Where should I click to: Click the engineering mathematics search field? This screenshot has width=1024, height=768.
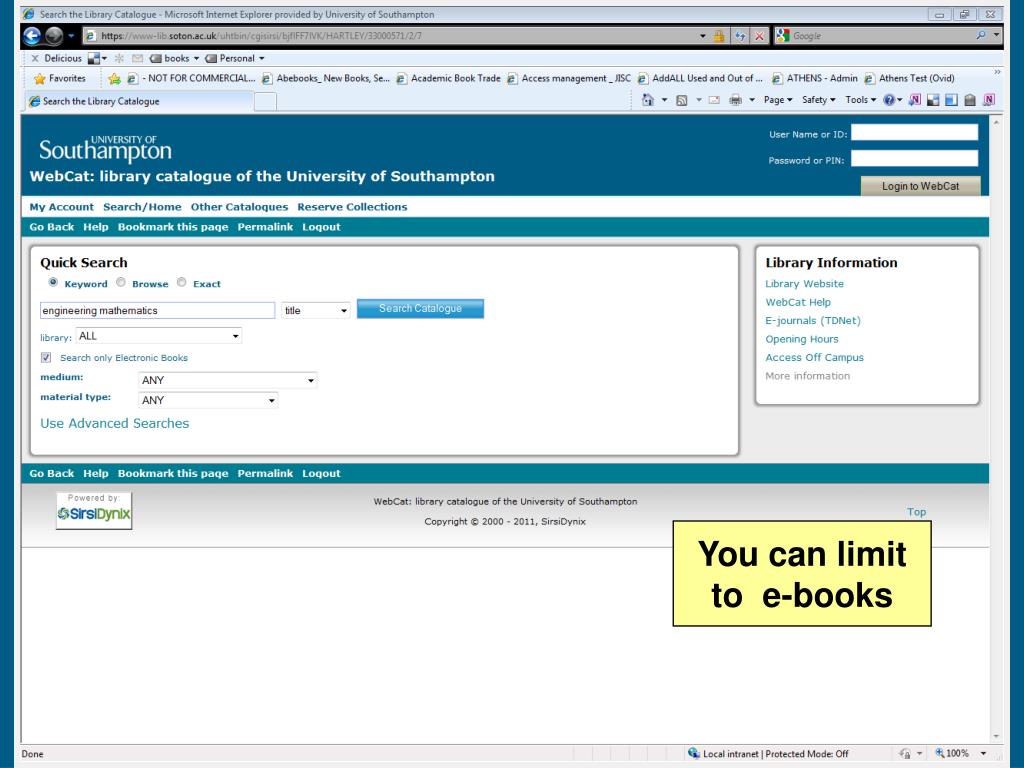pos(157,310)
